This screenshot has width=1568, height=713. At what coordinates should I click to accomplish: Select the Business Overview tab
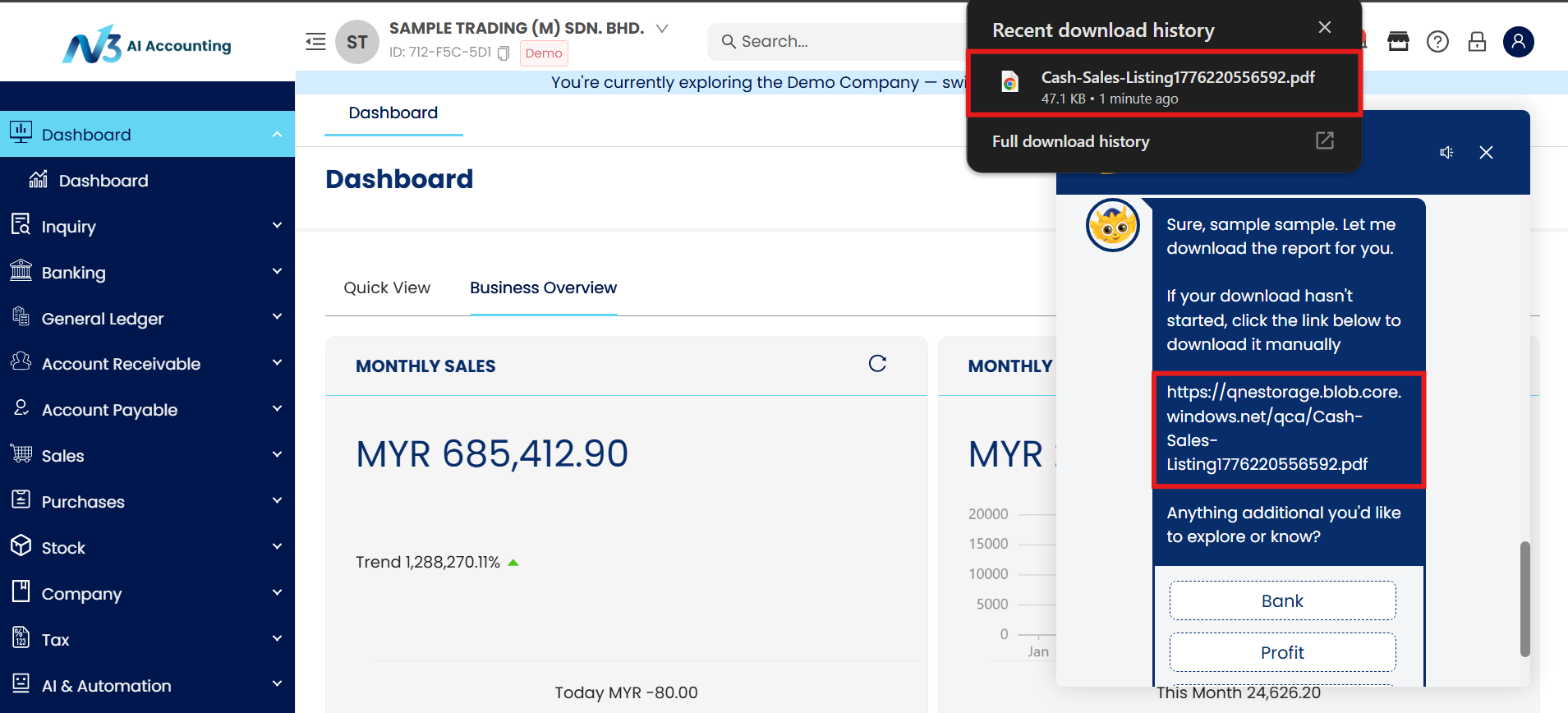pos(543,288)
